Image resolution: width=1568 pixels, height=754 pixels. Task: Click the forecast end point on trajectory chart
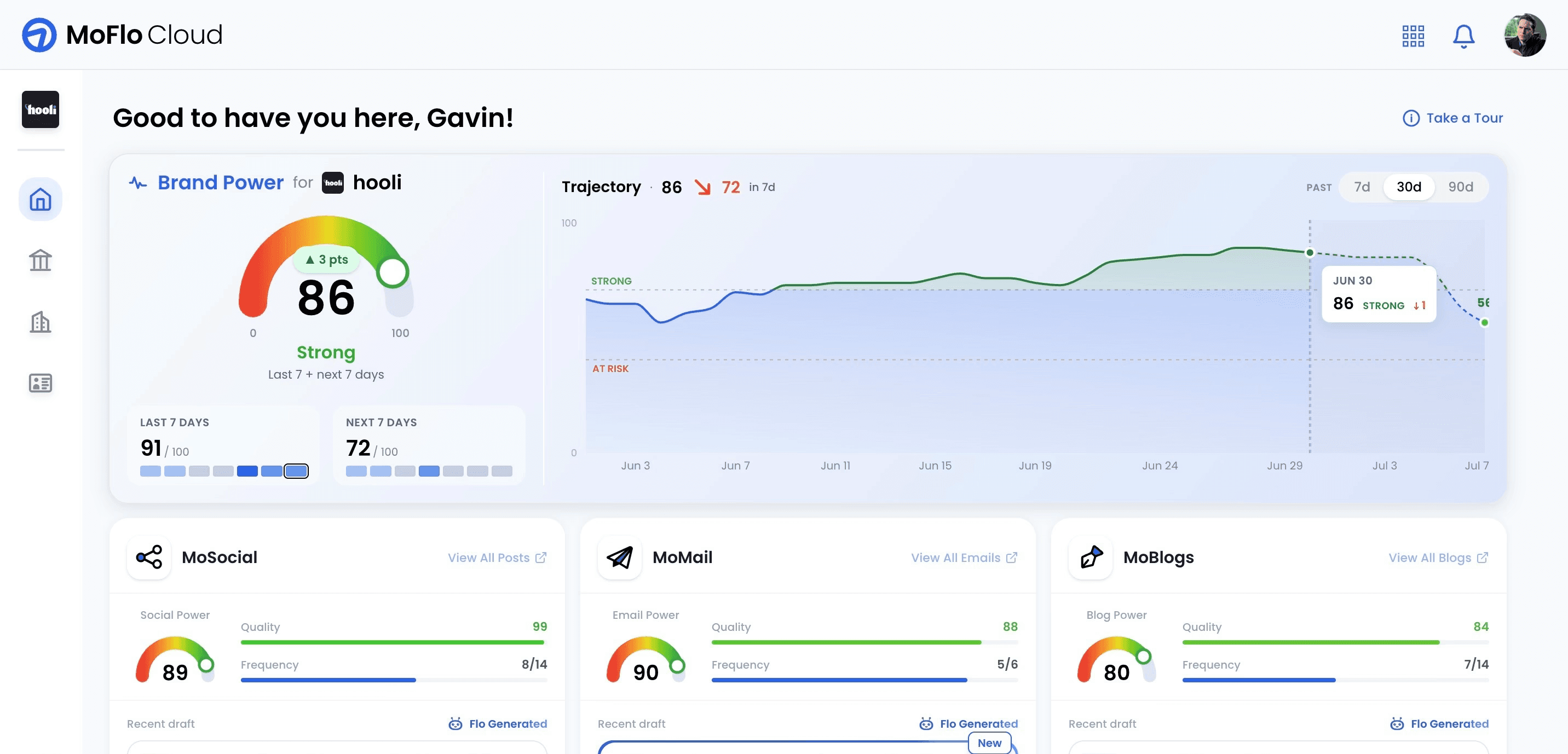[1485, 322]
